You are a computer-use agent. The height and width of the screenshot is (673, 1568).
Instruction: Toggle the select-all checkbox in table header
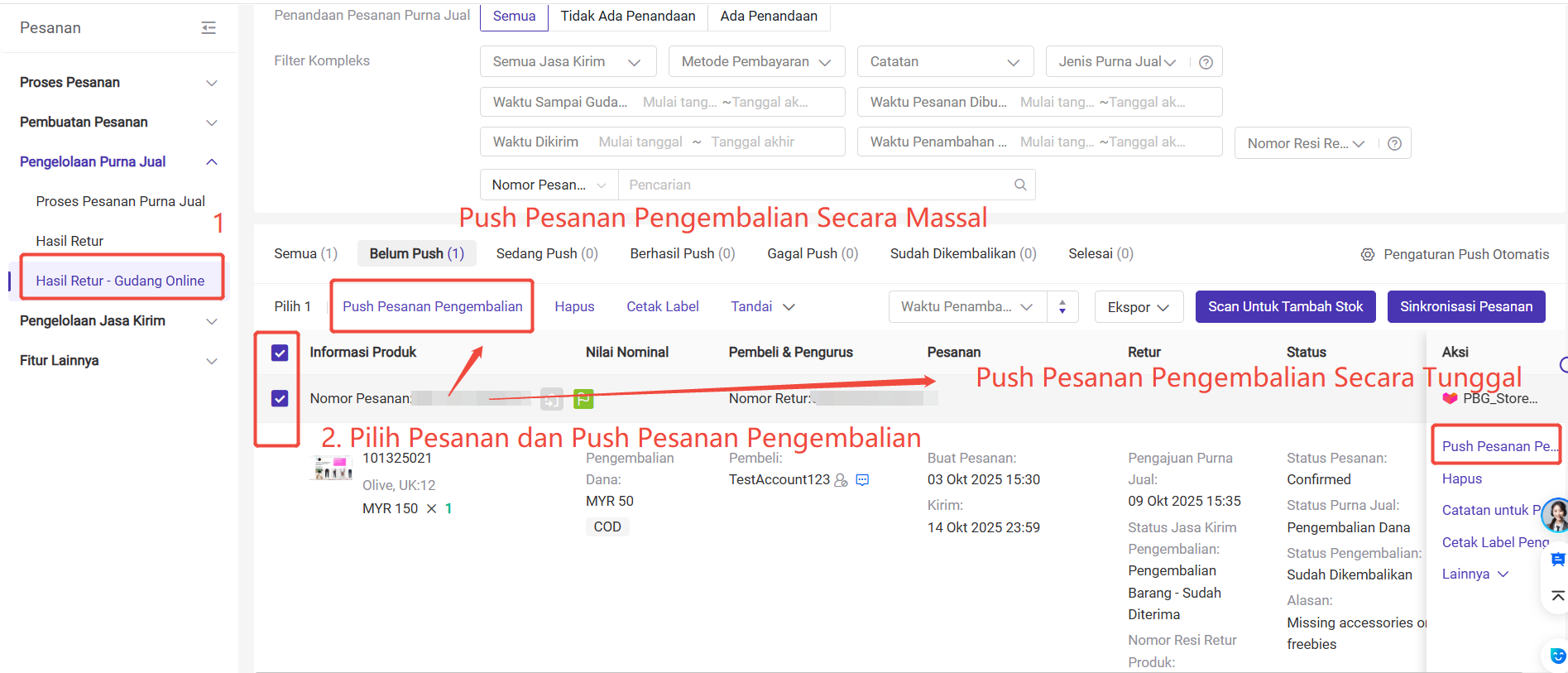(x=280, y=353)
